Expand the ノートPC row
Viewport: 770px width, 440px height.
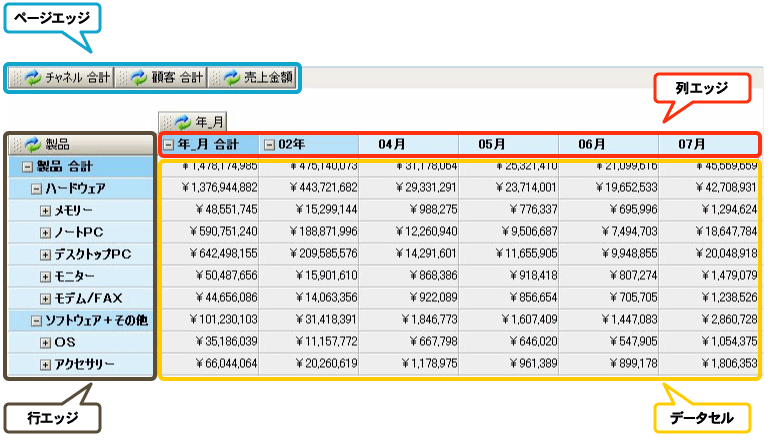pos(45,232)
